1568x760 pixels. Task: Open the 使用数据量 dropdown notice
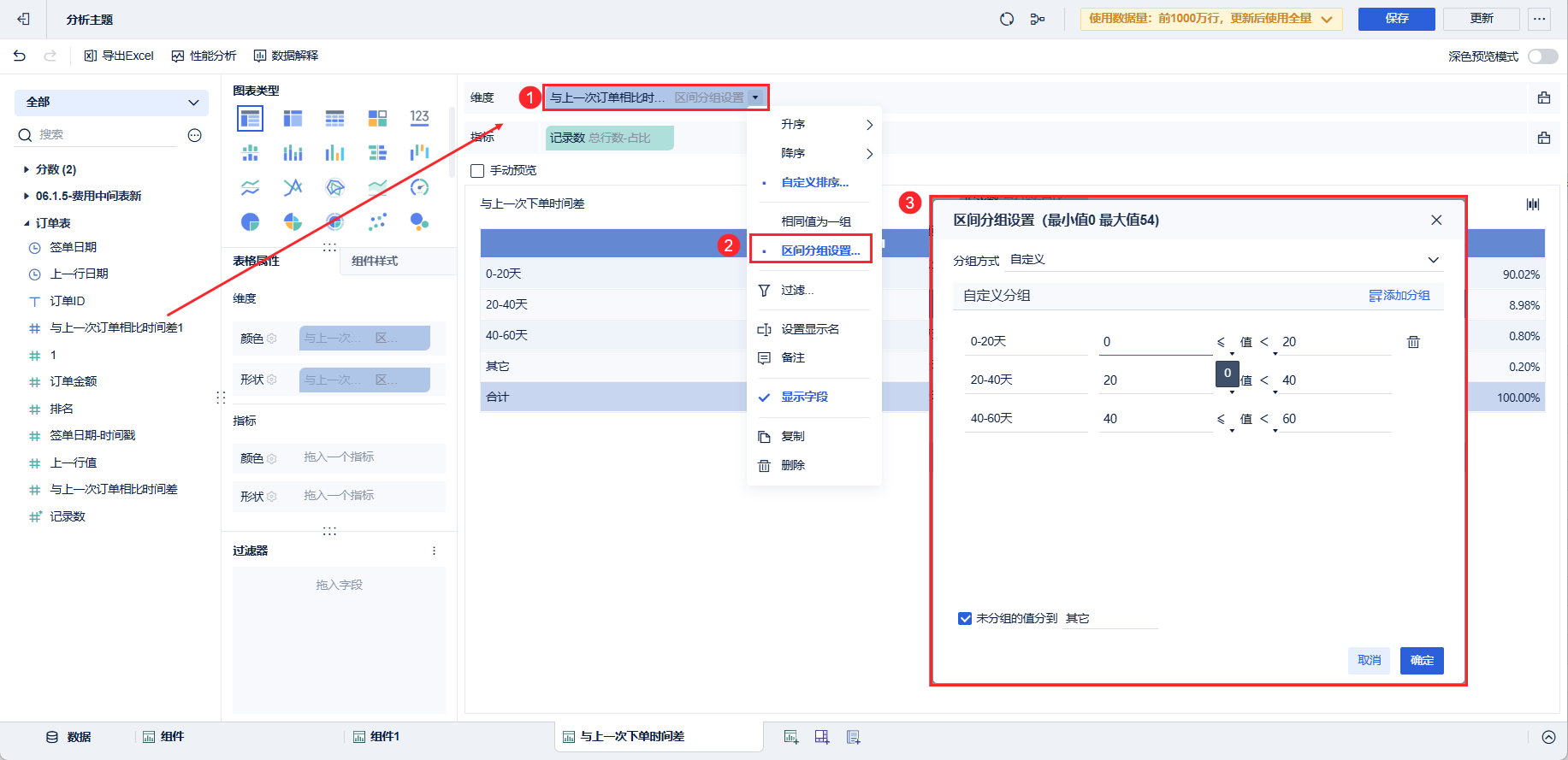point(1211,19)
